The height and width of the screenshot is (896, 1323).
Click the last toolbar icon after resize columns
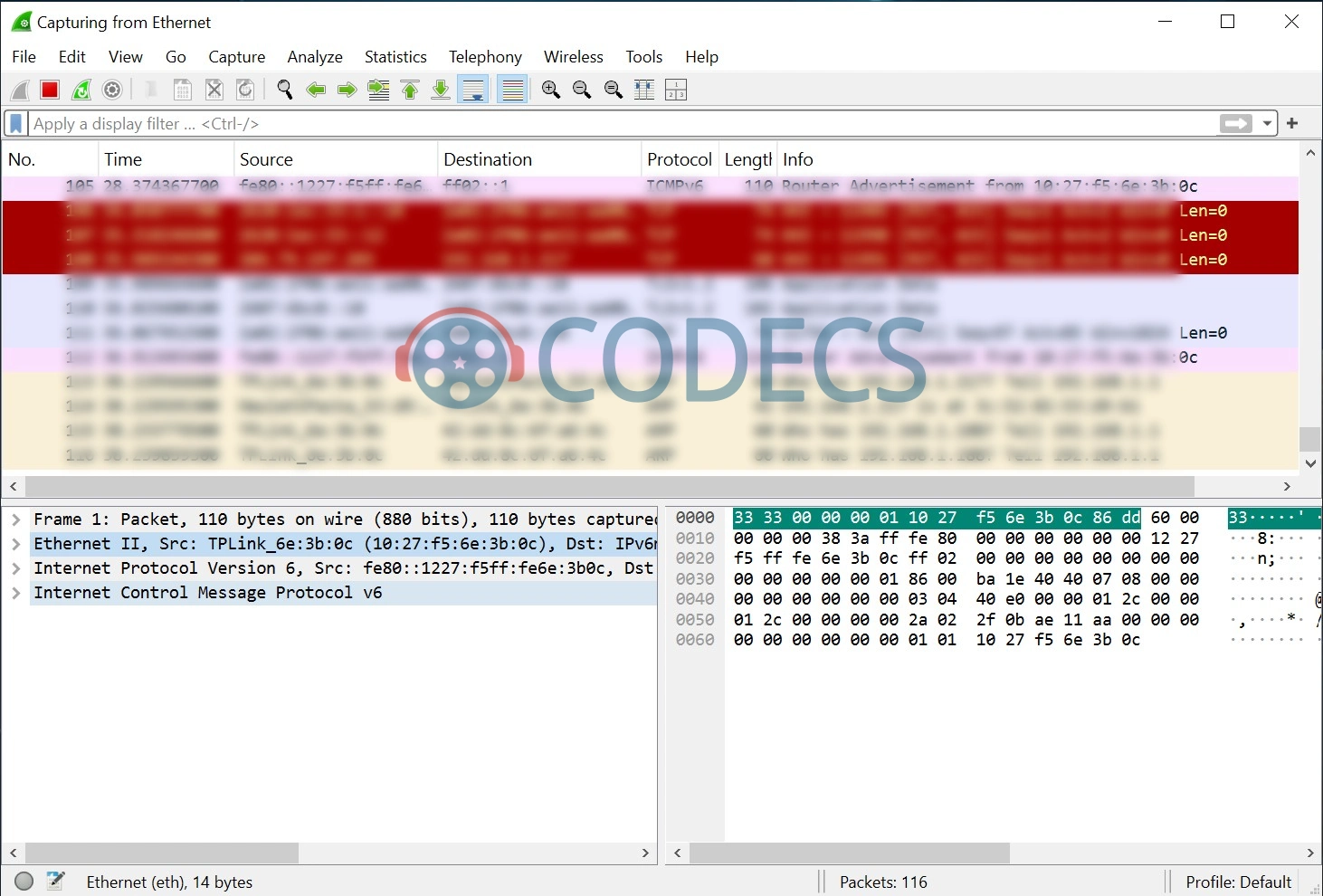click(676, 90)
